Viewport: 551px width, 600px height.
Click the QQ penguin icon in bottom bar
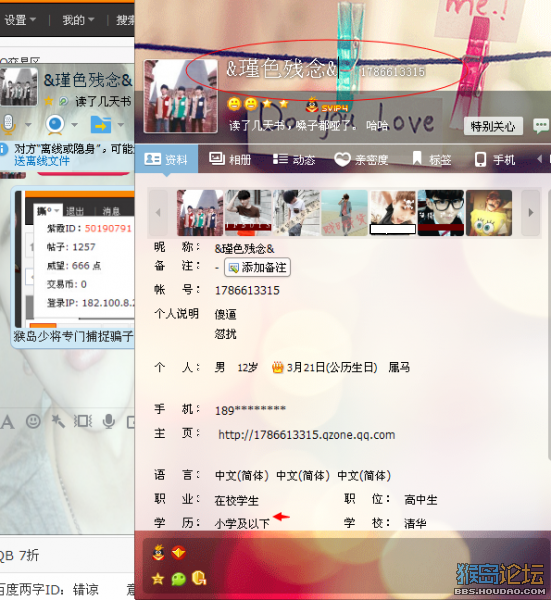tap(158, 553)
